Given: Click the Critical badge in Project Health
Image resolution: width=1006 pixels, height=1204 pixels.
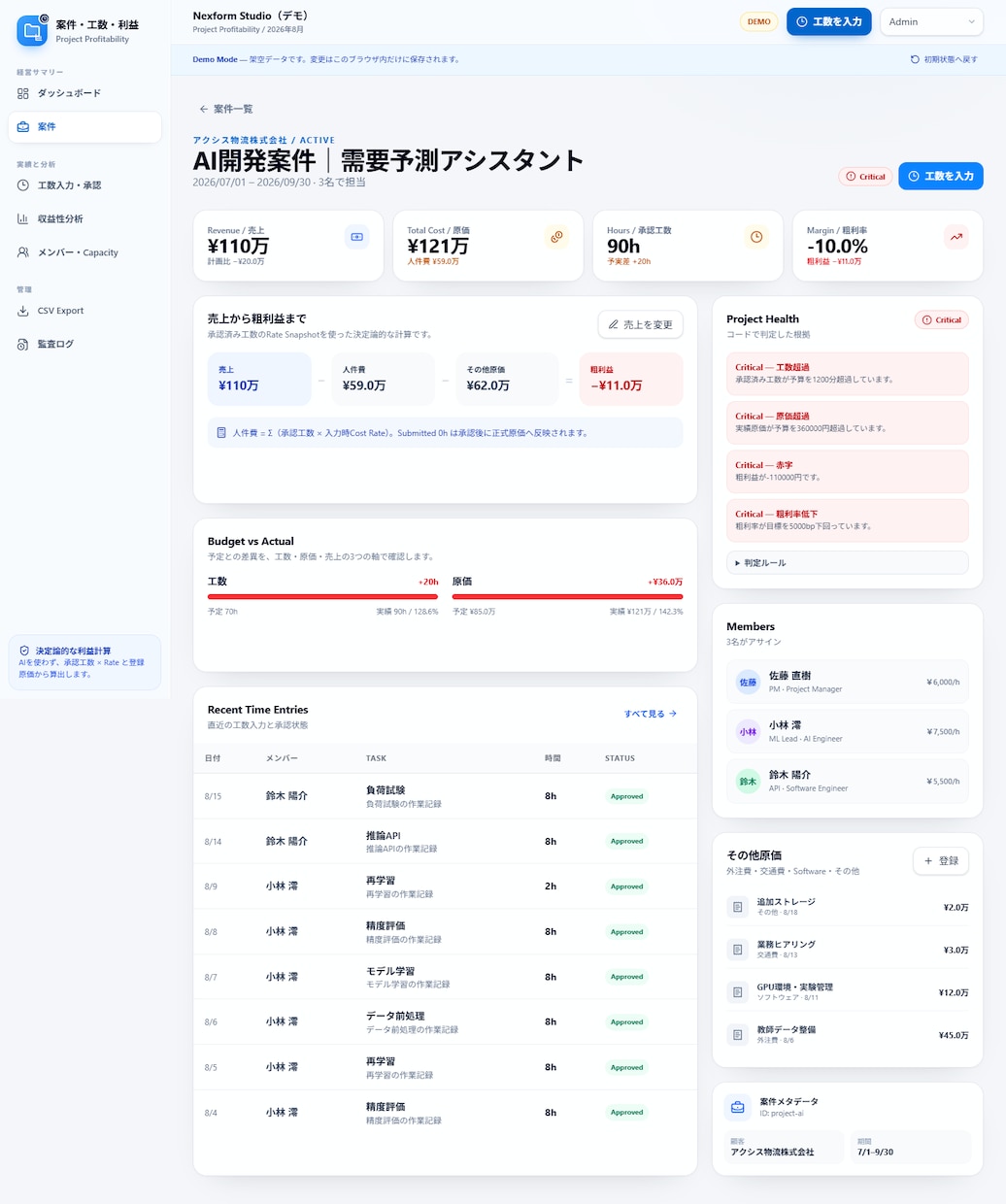Looking at the screenshot, I should [942, 319].
